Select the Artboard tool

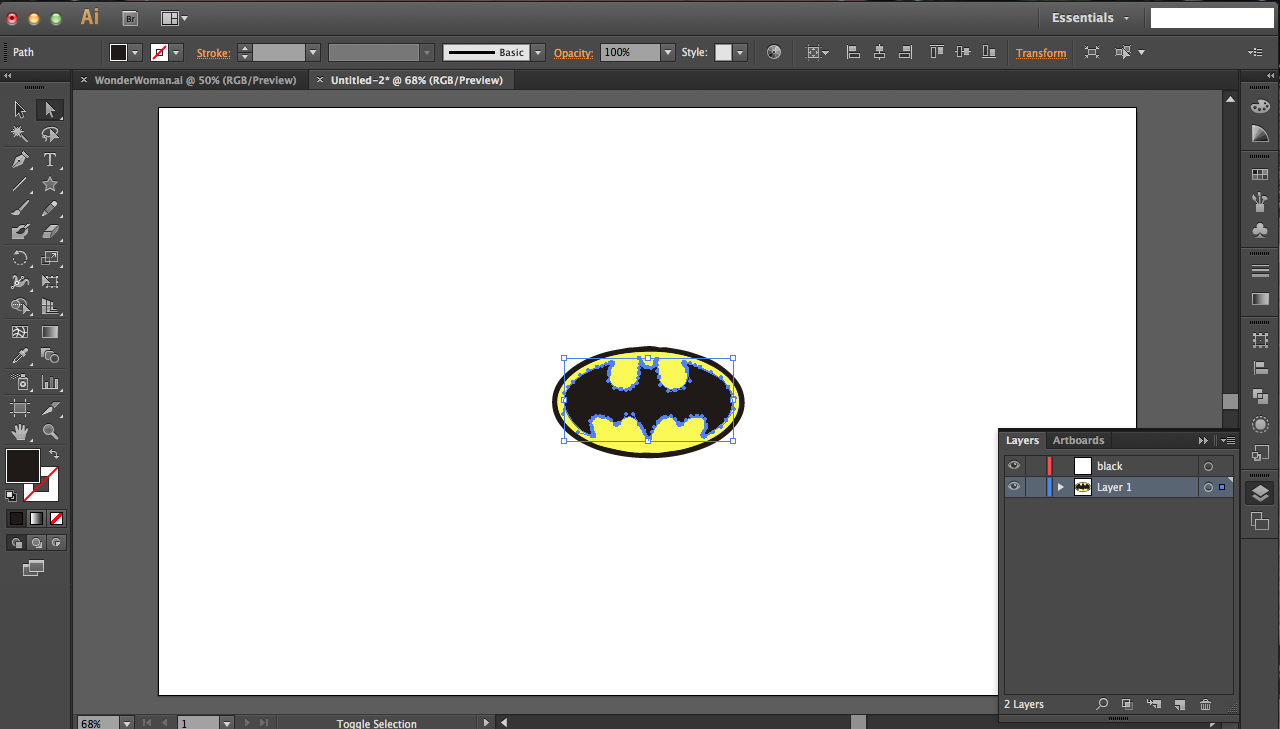[20, 408]
